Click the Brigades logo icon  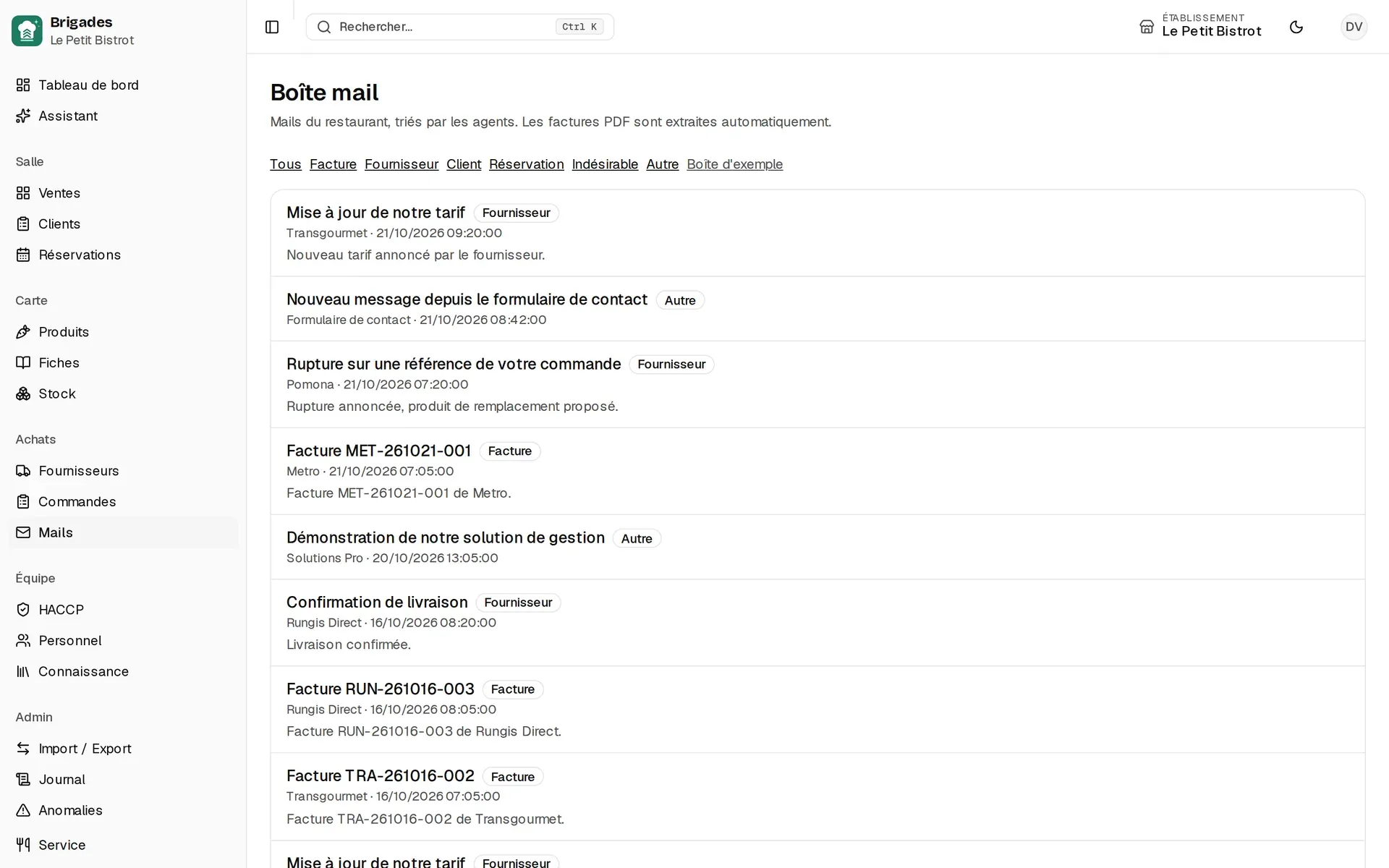[x=27, y=30]
